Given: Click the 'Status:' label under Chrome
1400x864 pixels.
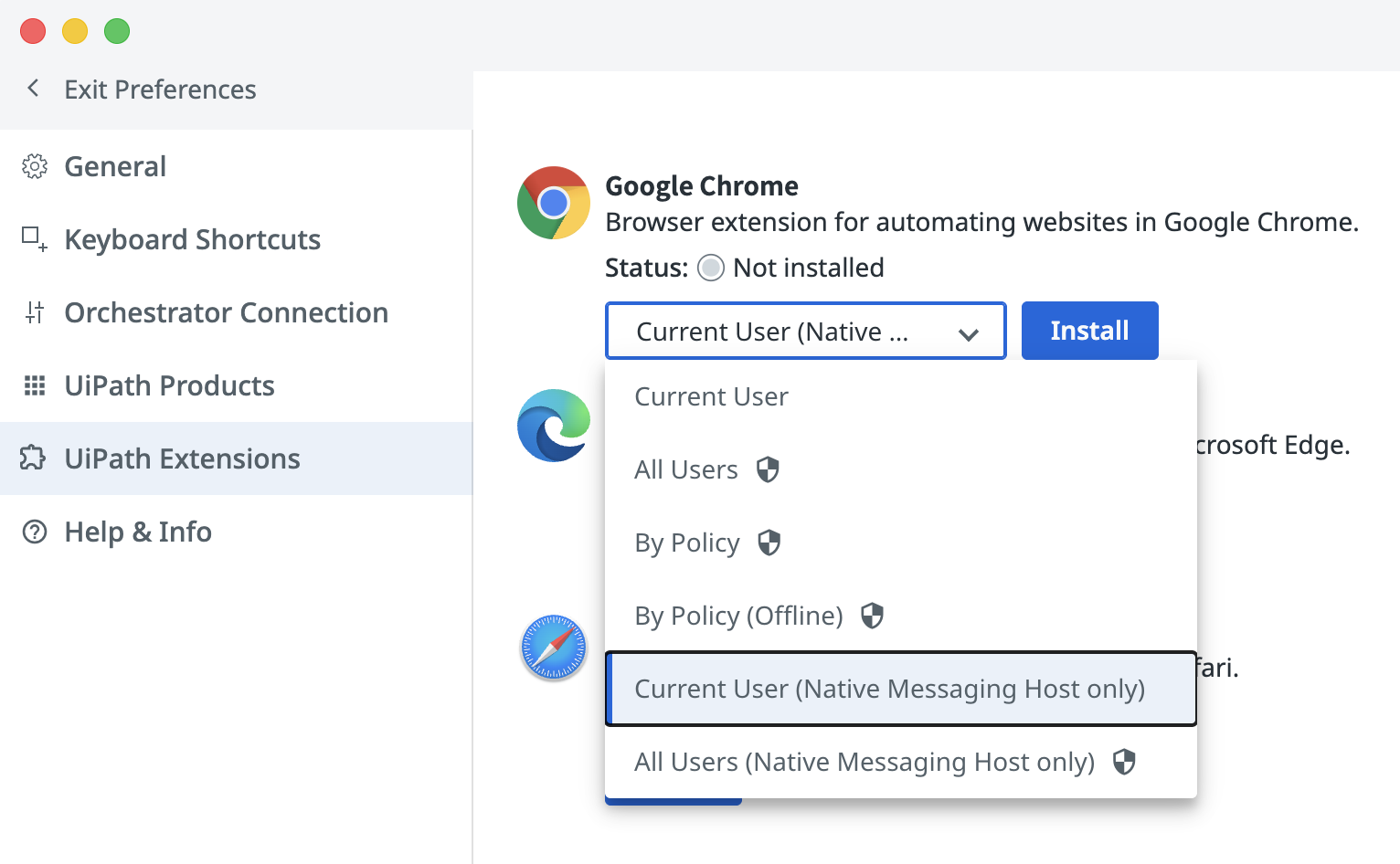Looking at the screenshot, I should tap(646, 268).
